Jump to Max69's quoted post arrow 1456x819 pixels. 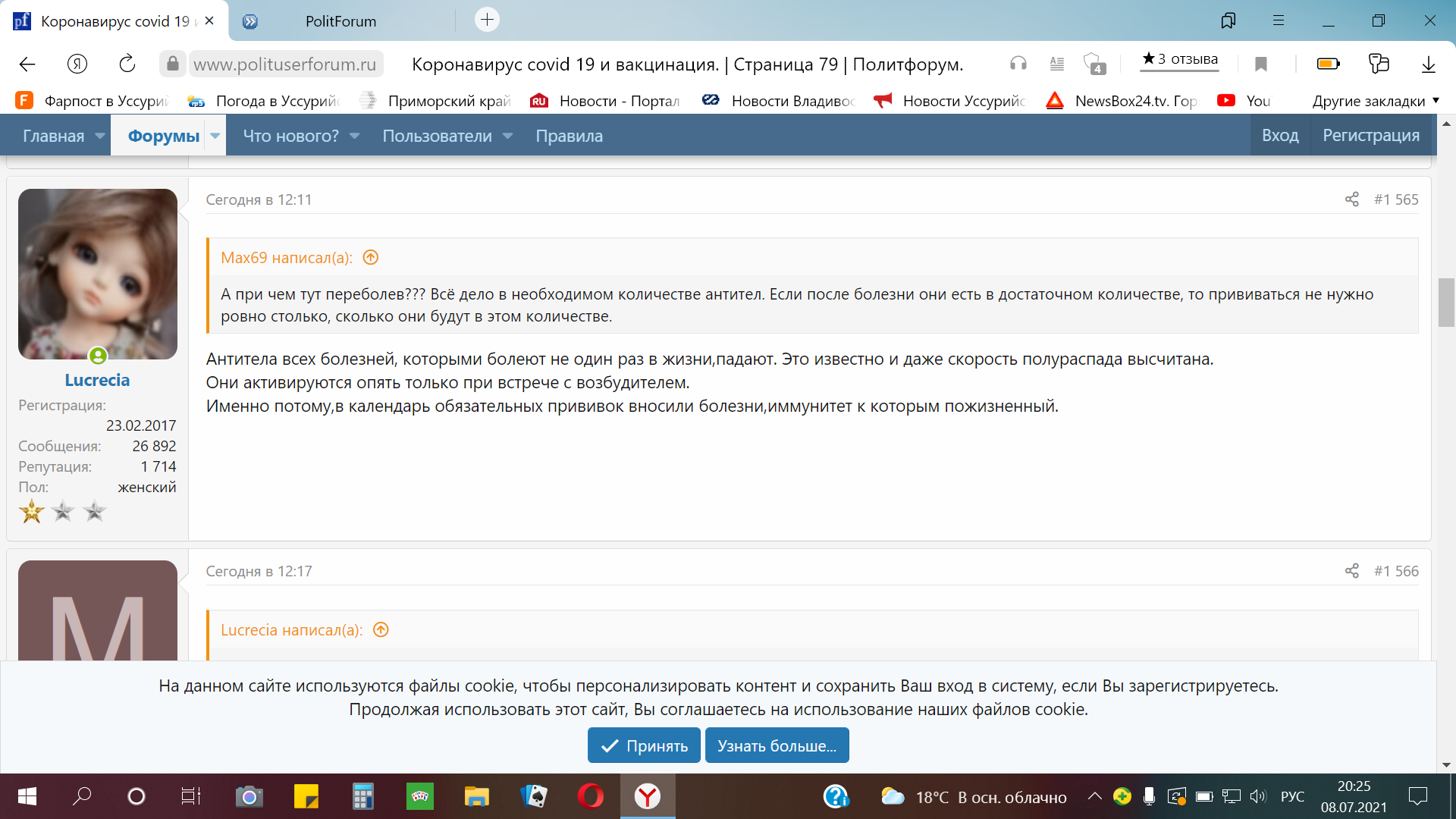pos(370,258)
